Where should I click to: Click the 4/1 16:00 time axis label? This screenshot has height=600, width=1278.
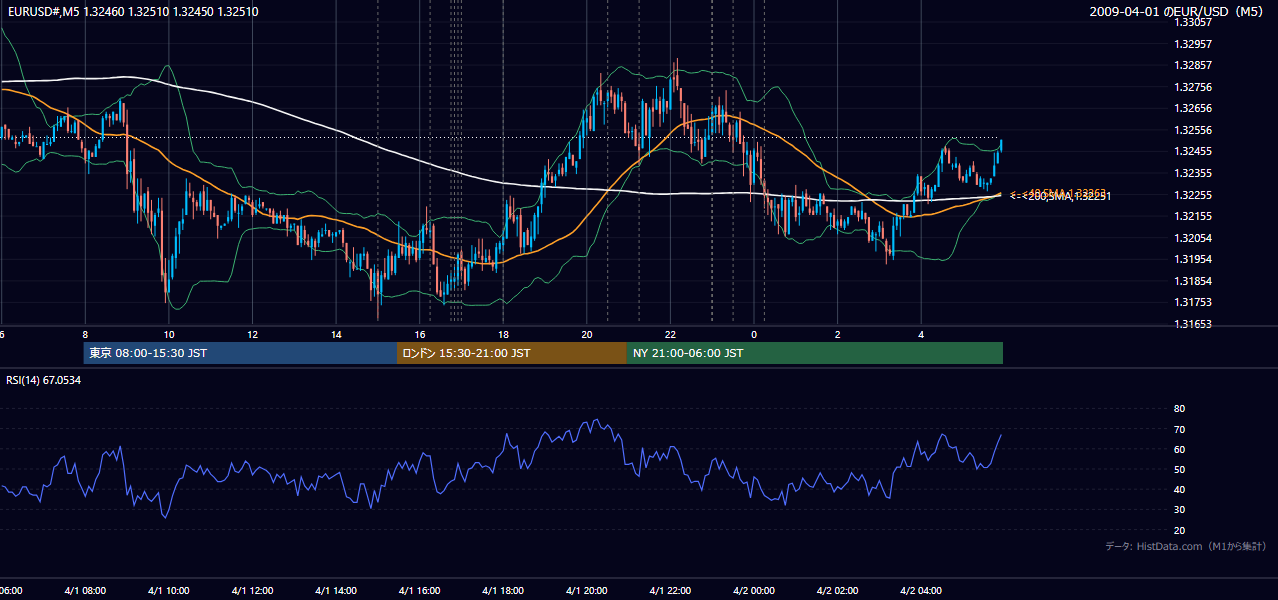pos(420,591)
